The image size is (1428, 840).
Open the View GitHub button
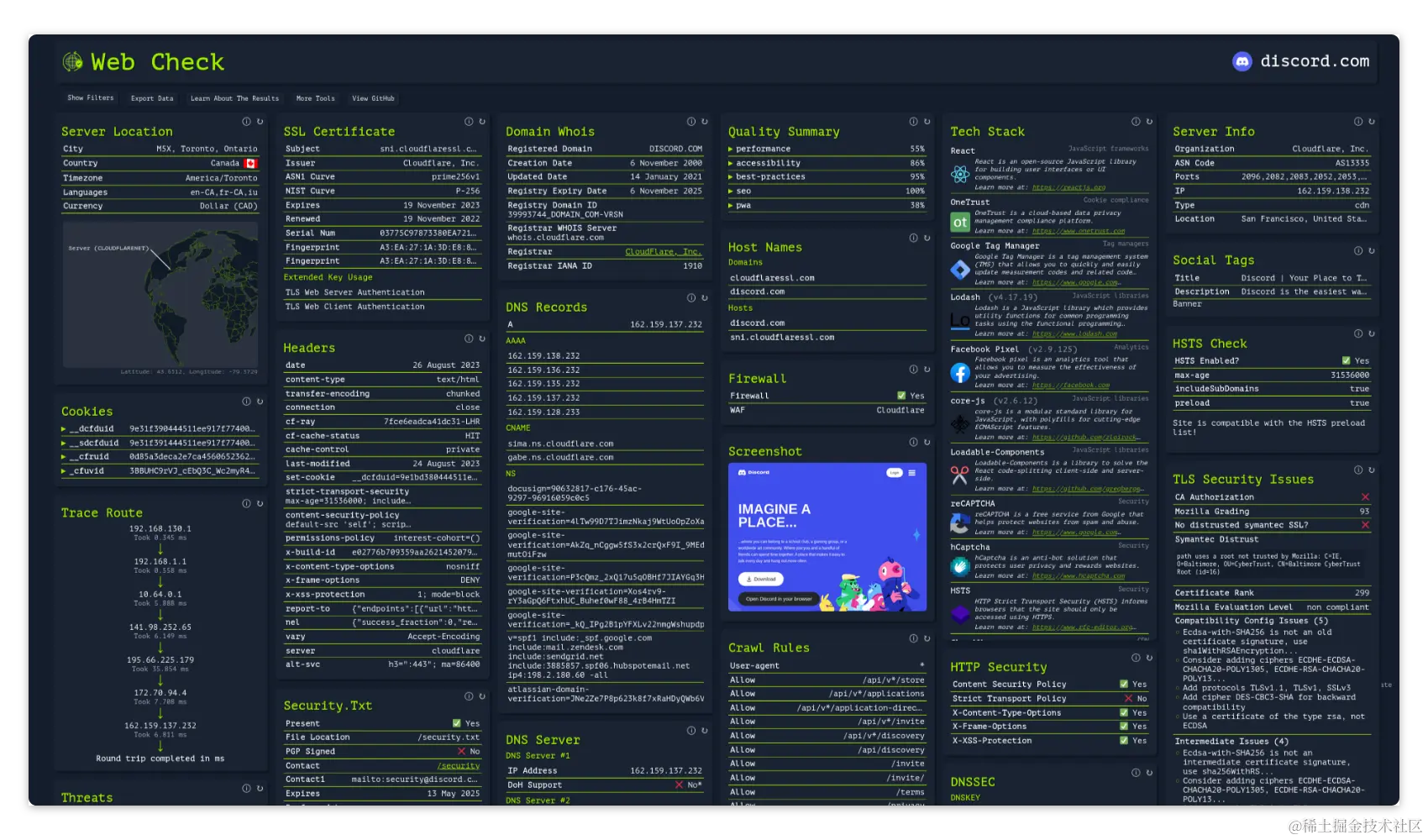pyautogui.click(x=373, y=98)
